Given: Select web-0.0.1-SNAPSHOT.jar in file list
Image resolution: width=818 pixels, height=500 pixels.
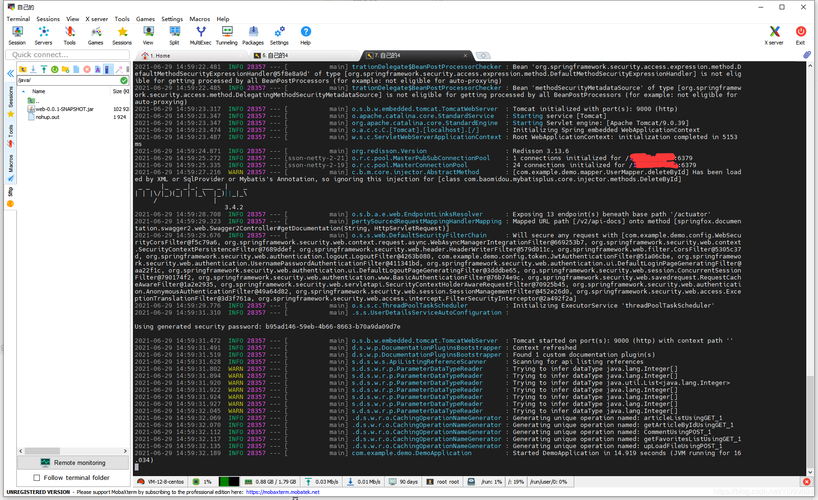Looking at the screenshot, I should pyautogui.click(x=64, y=108).
